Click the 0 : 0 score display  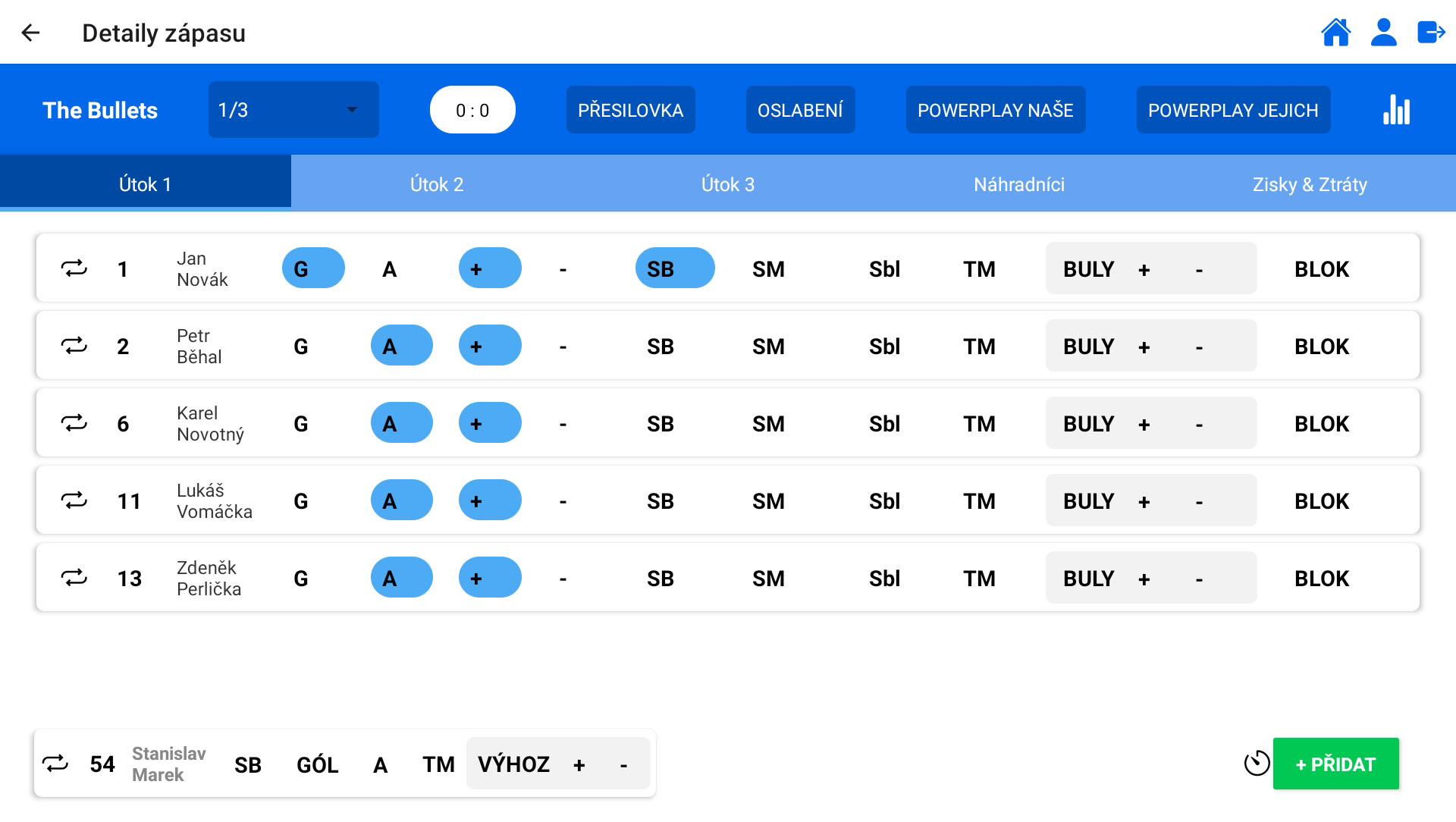pos(472,110)
